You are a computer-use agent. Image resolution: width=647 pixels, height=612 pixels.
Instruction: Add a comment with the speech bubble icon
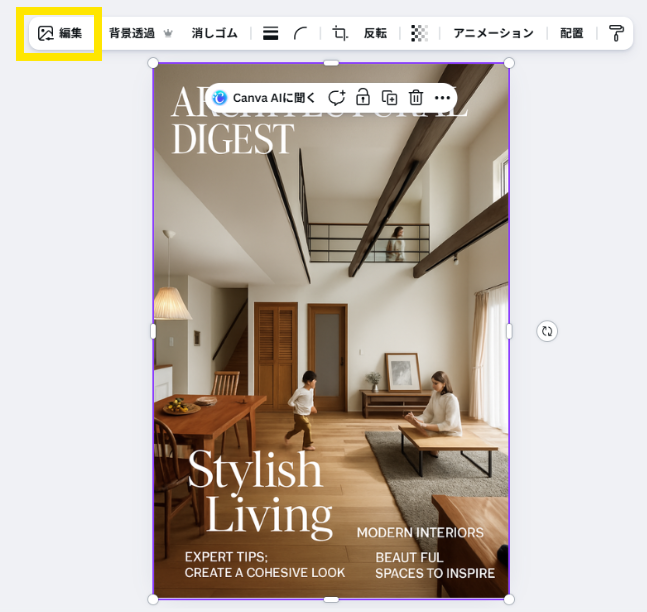tap(336, 97)
